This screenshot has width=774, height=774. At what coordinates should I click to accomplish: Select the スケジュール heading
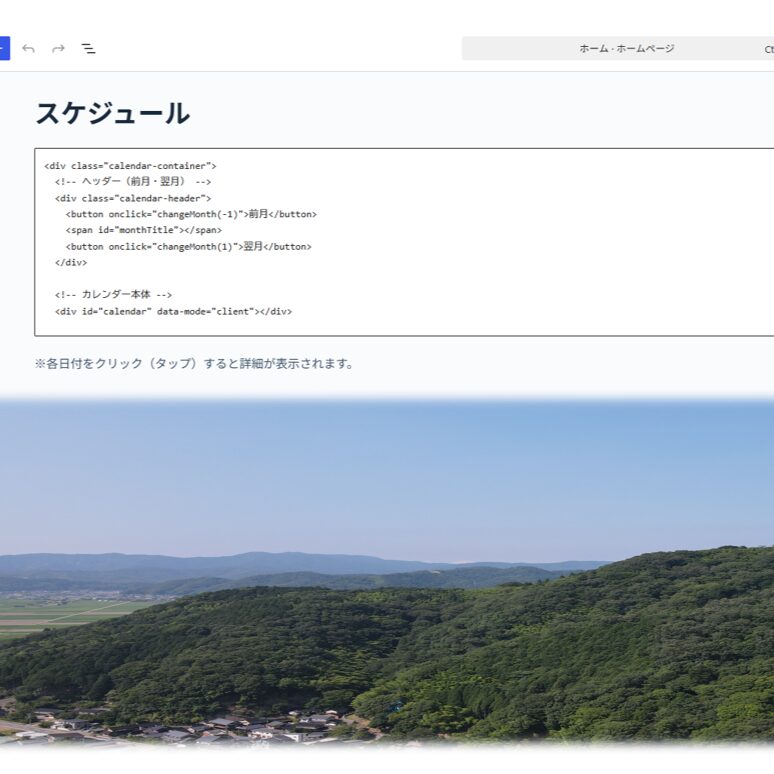(x=112, y=113)
